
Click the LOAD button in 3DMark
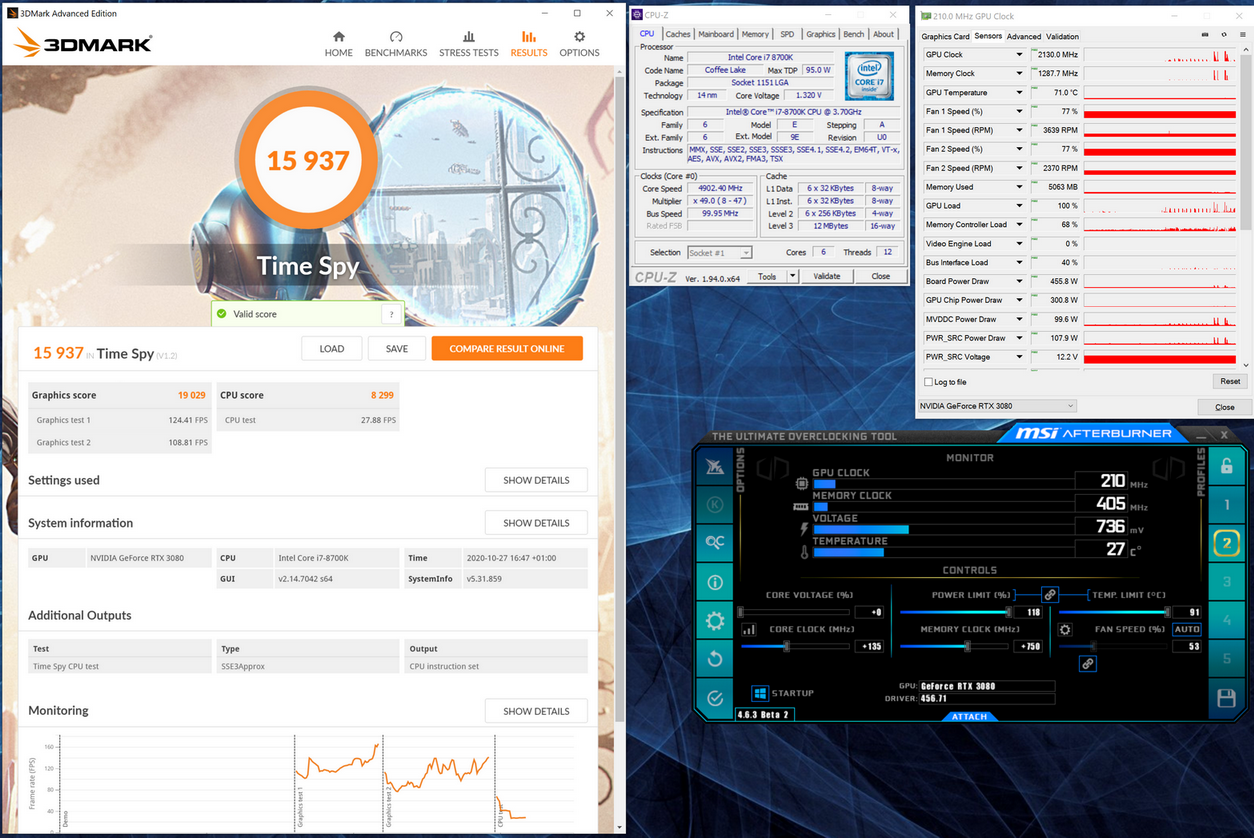coord(332,349)
